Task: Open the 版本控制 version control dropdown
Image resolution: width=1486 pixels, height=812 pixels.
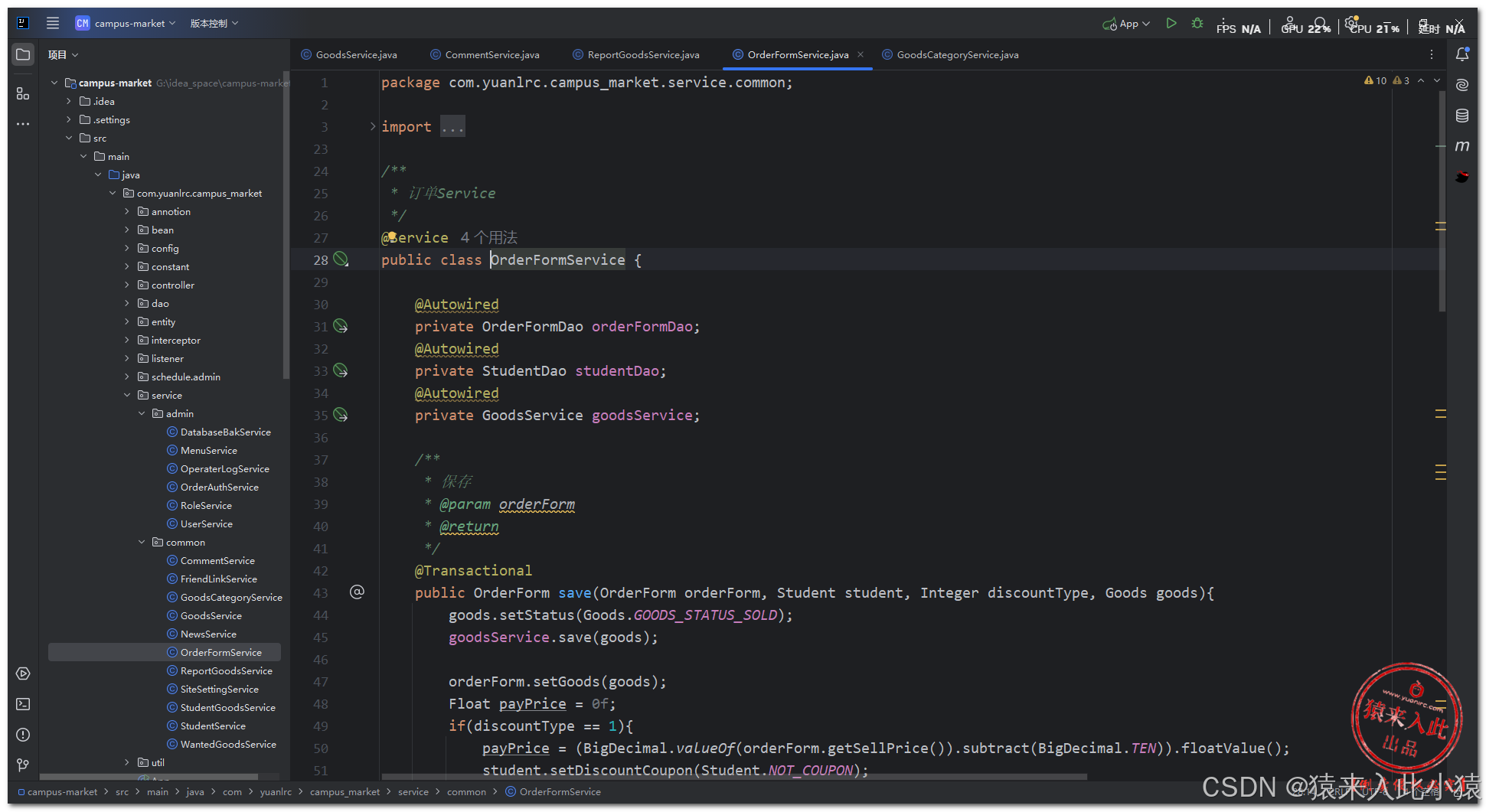Action: point(214,23)
